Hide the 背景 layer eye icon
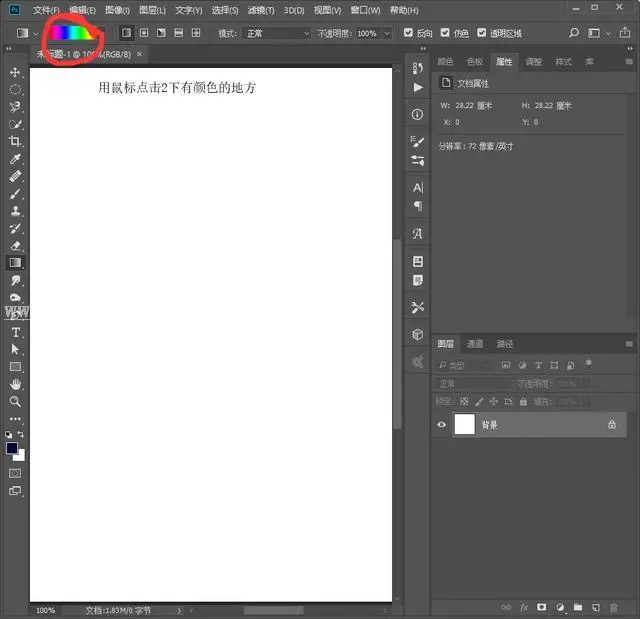This screenshot has height=619, width=640. [x=441, y=424]
